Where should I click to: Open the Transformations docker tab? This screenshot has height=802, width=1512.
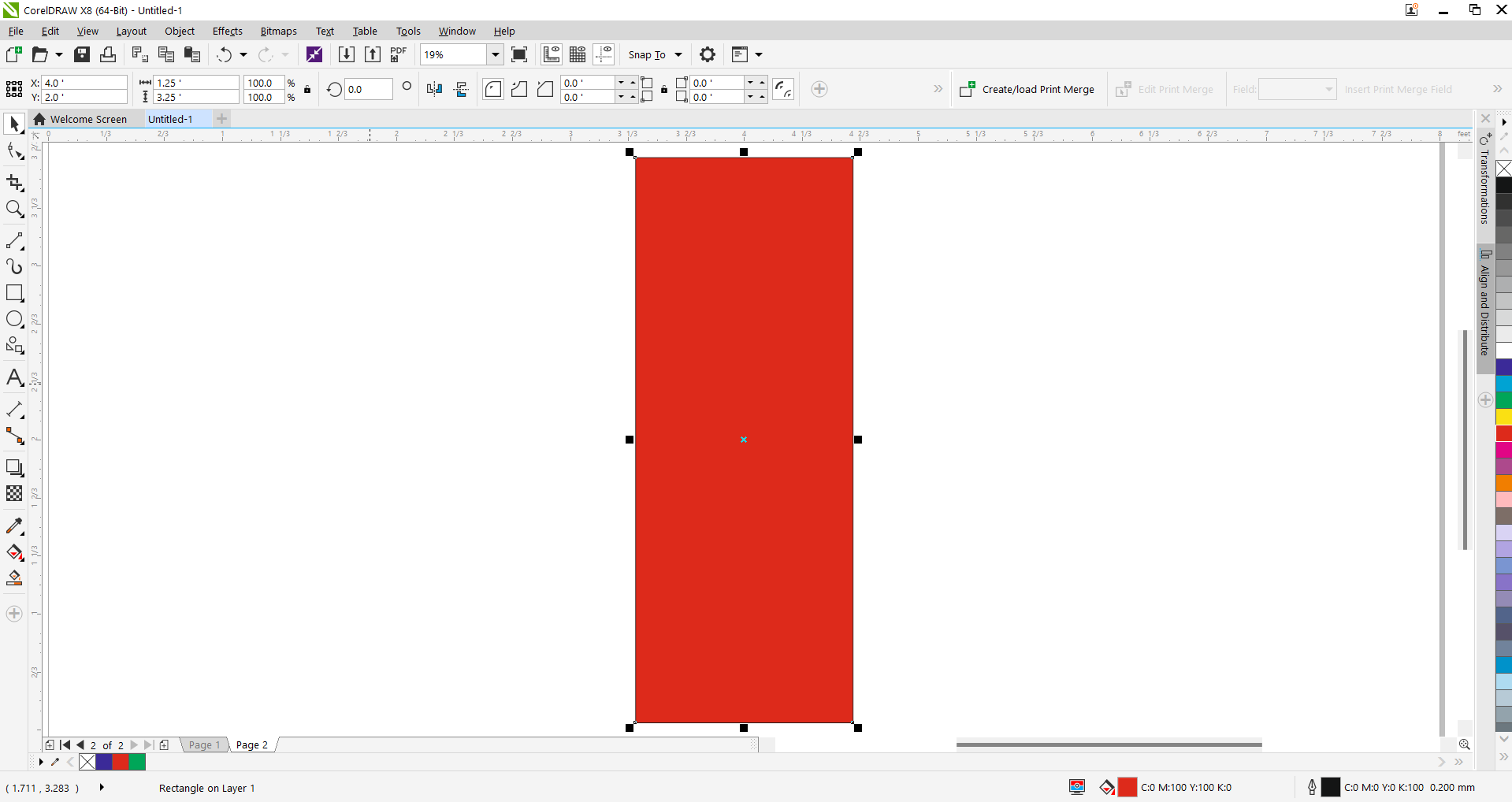pos(1485,180)
